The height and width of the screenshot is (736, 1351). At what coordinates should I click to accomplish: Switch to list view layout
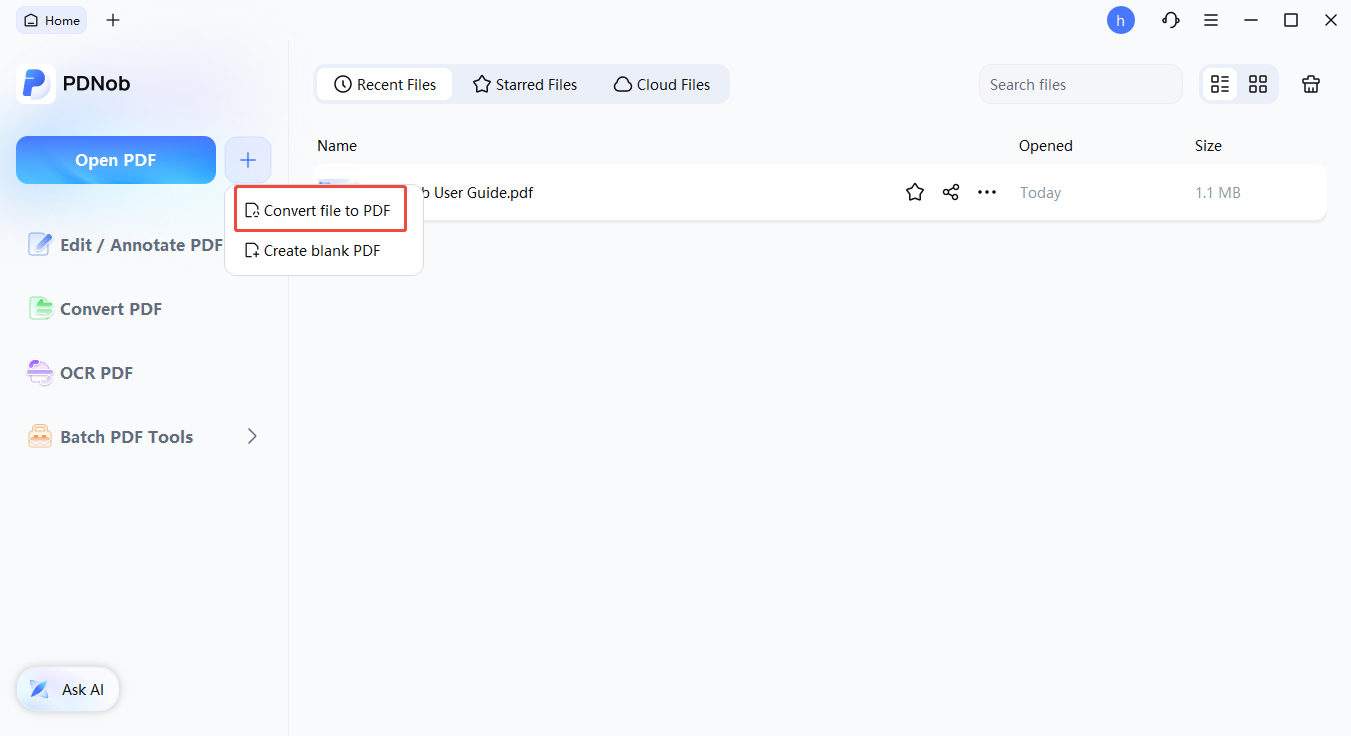(x=1220, y=84)
